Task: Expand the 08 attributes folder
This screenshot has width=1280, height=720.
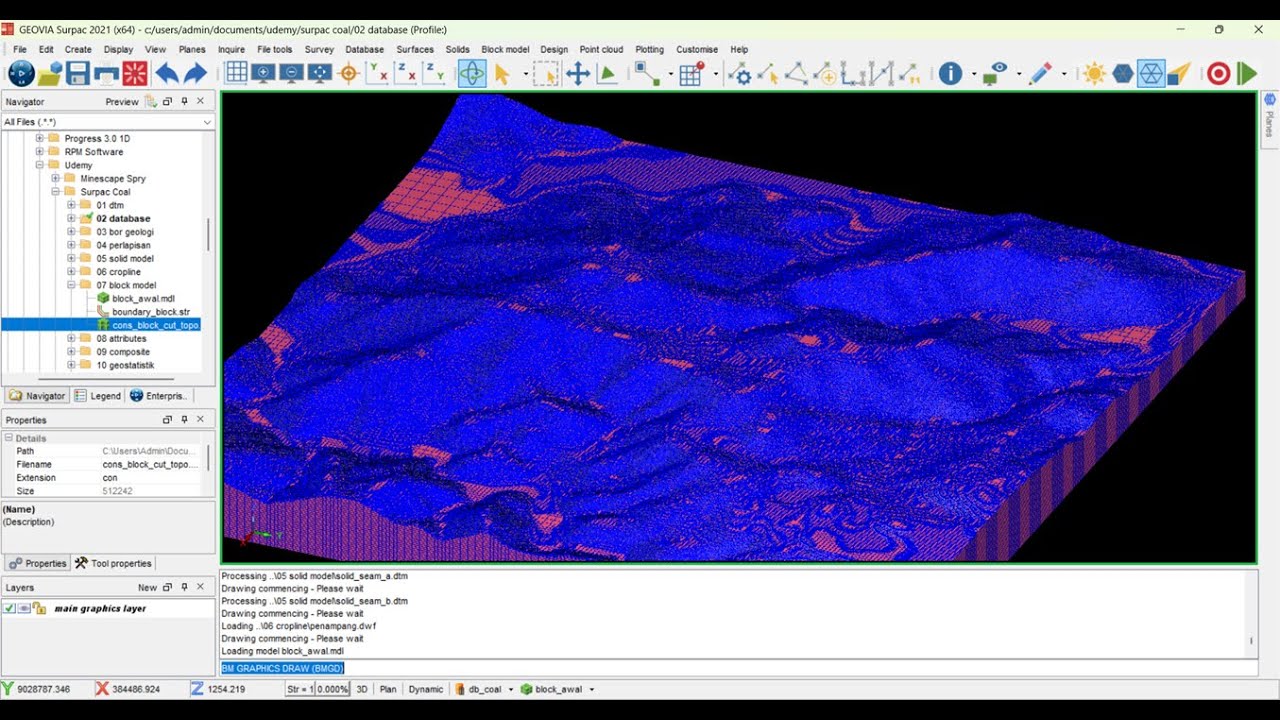Action: pos(72,338)
